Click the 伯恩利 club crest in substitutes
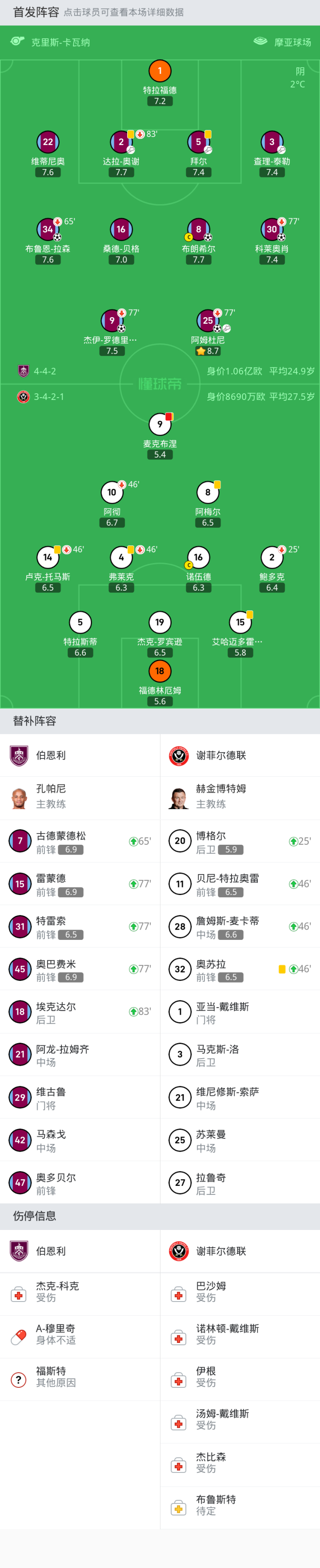 (x=20, y=755)
